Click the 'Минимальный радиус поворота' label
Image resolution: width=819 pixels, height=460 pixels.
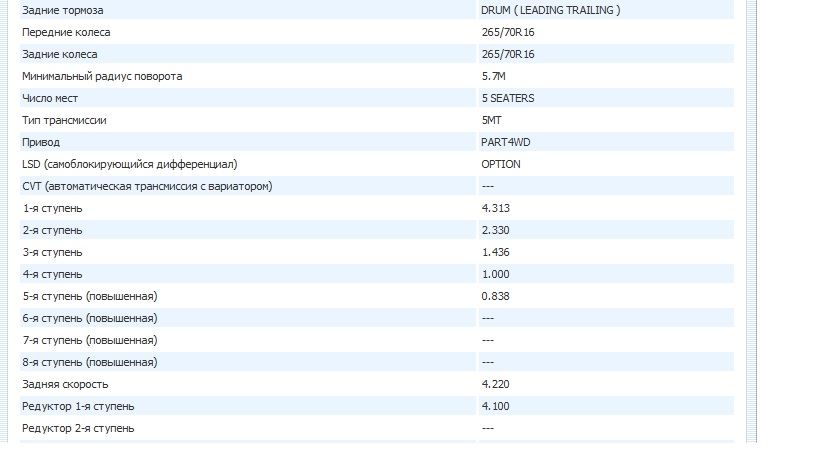coord(102,76)
